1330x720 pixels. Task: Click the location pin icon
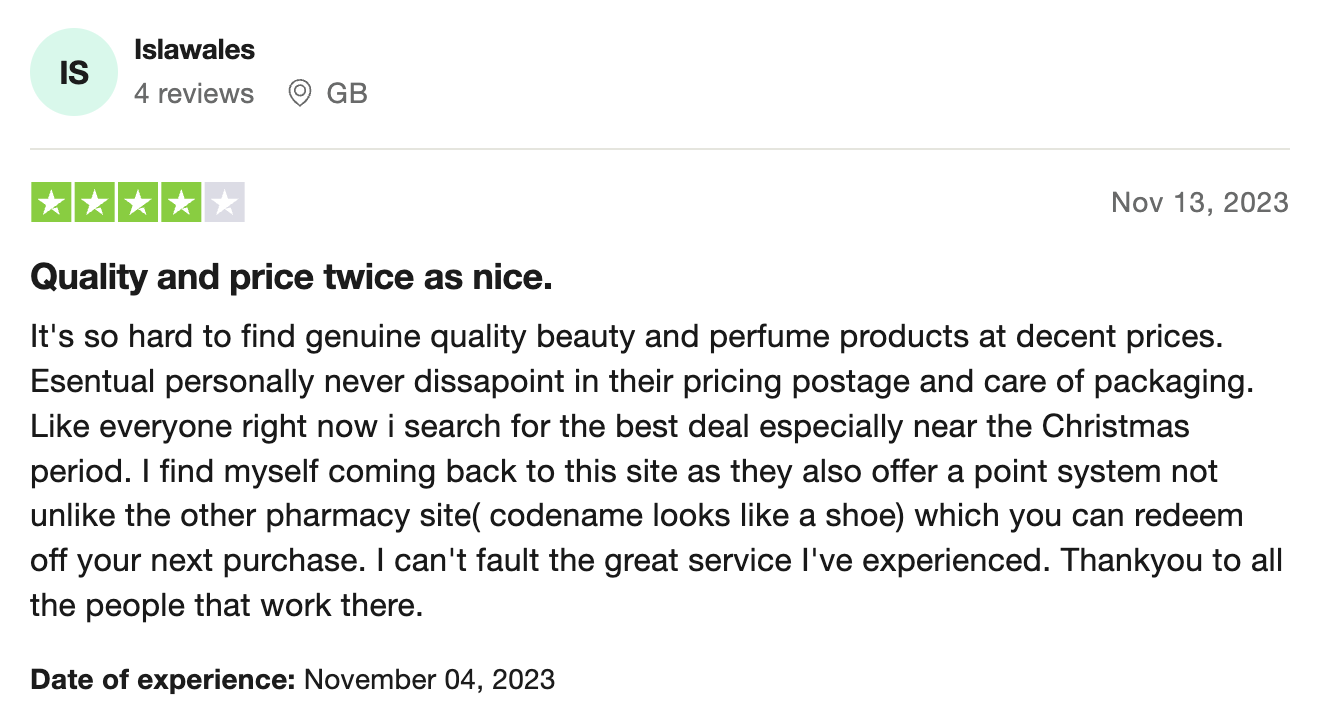coord(299,94)
